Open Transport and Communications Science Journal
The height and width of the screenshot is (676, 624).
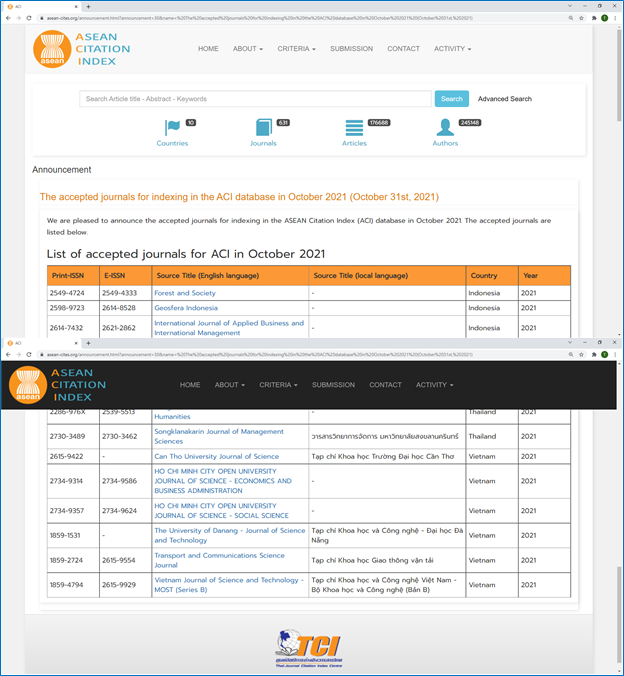point(219,560)
